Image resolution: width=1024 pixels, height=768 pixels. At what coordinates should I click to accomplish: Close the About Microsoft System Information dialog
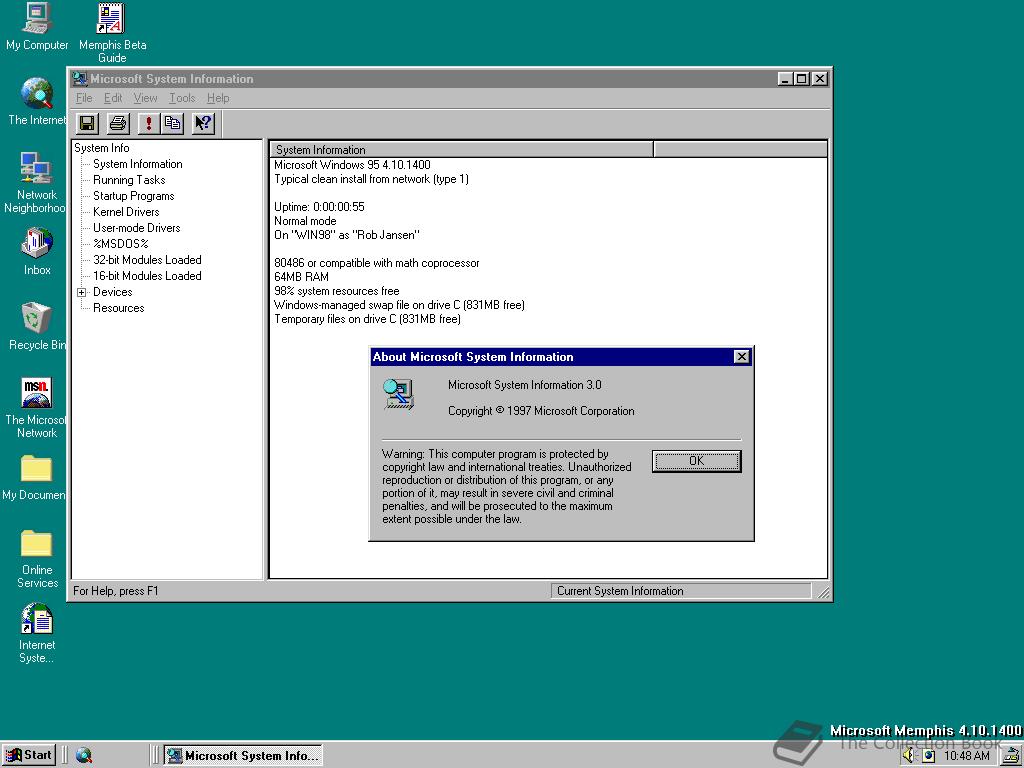pyautogui.click(x=741, y=357)
